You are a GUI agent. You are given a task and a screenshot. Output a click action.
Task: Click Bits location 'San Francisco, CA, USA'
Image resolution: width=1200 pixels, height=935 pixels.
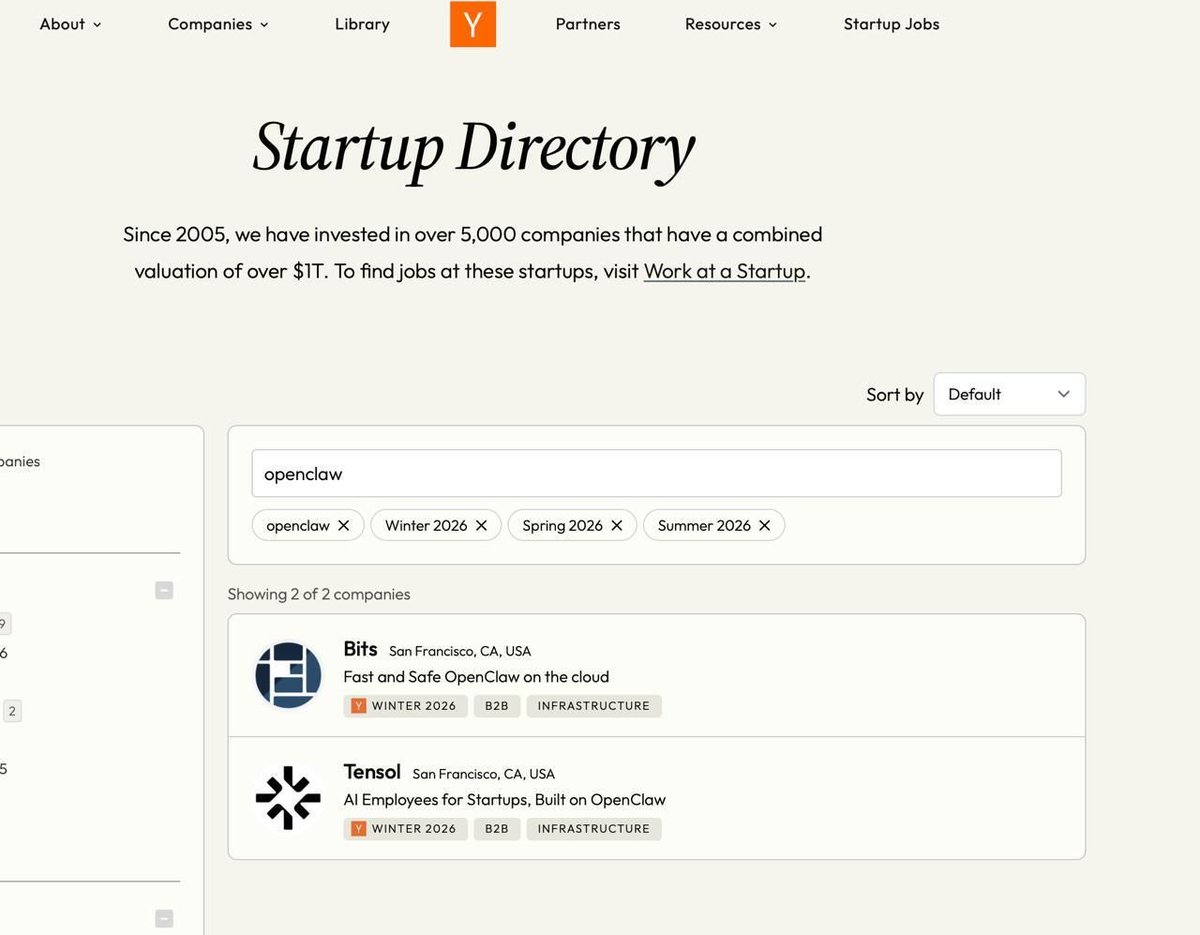460,651
